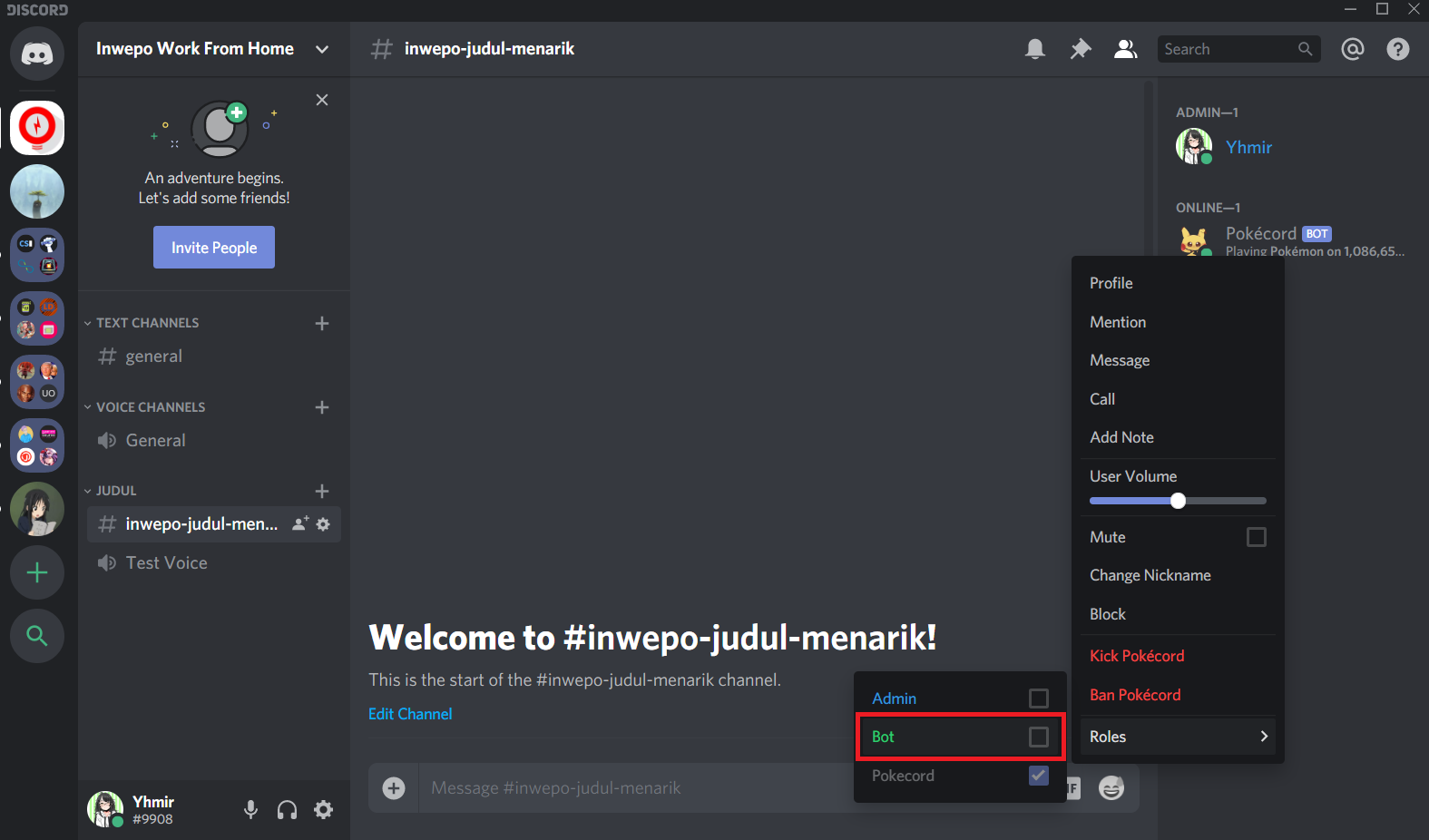Mute microphone in the user panel

coord(251,809)
